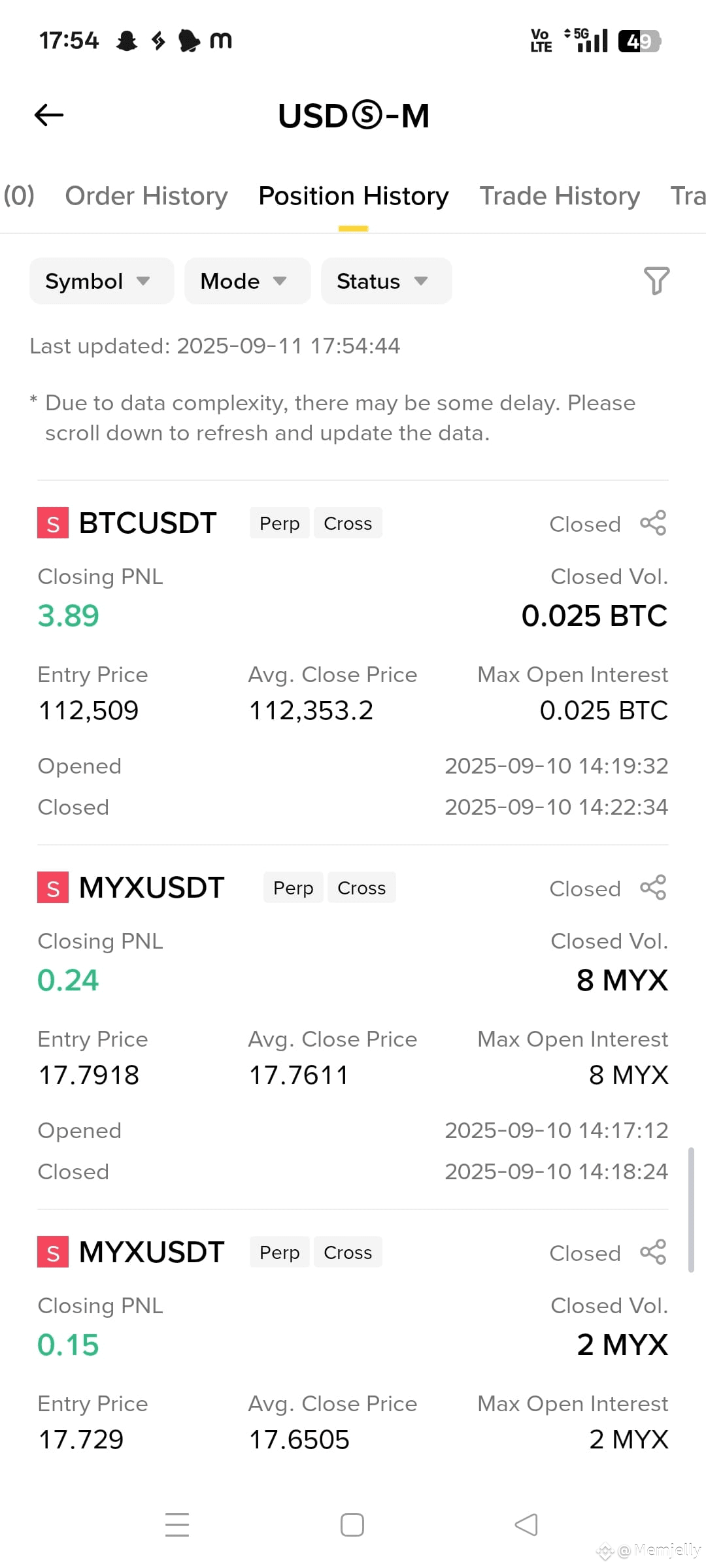Image resolution: width=706 pixels, height=1568 pixels.
Task: Tap the Android home square icon
Action: [352, 1525]
